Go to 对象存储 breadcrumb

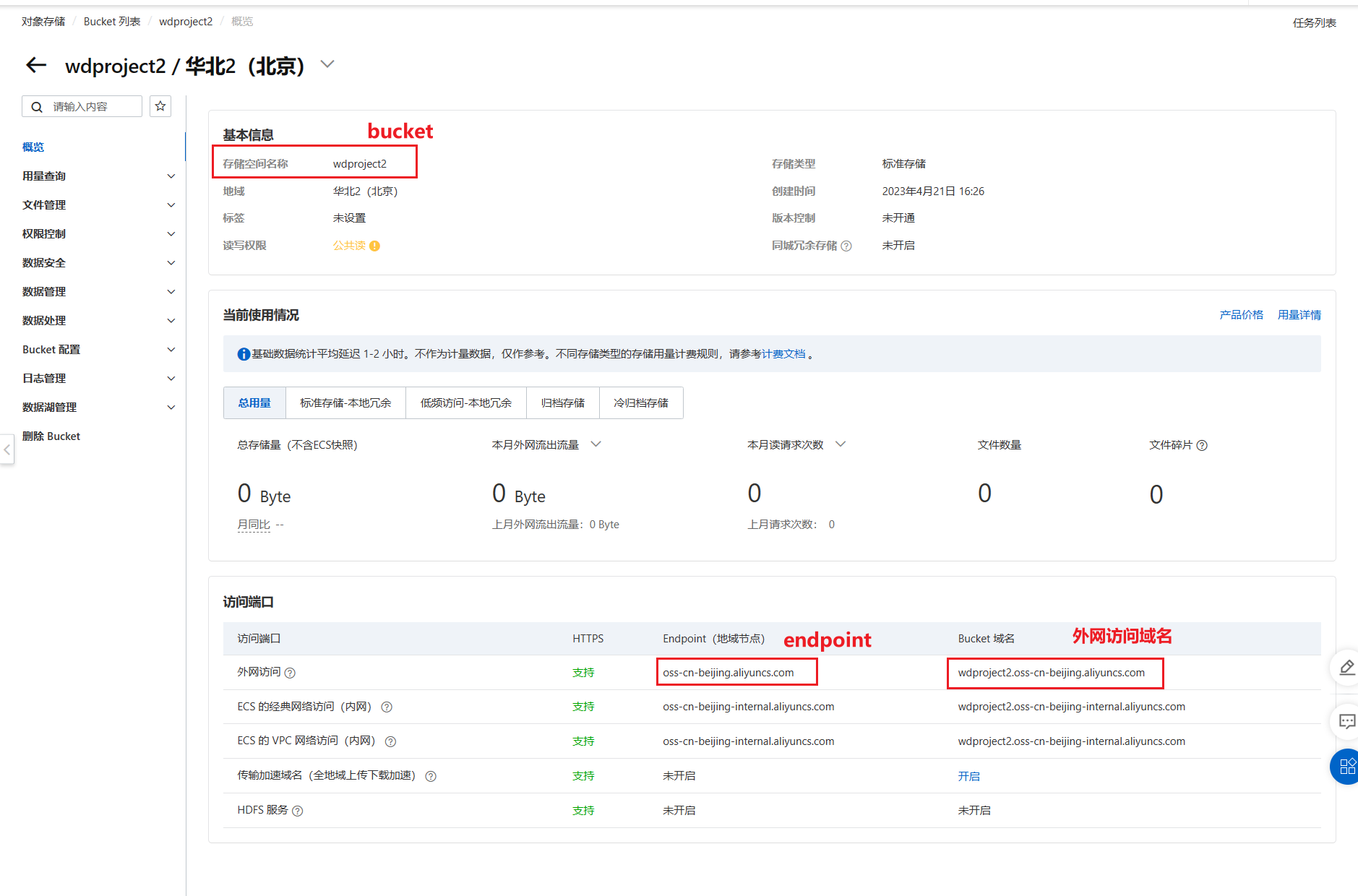coord(43,22)
